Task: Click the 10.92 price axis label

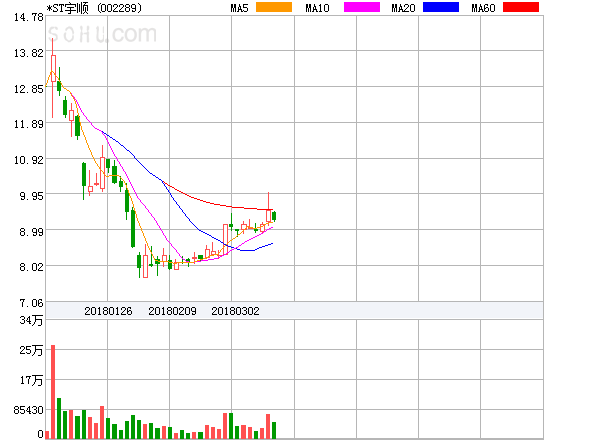Action: [29, 160]
